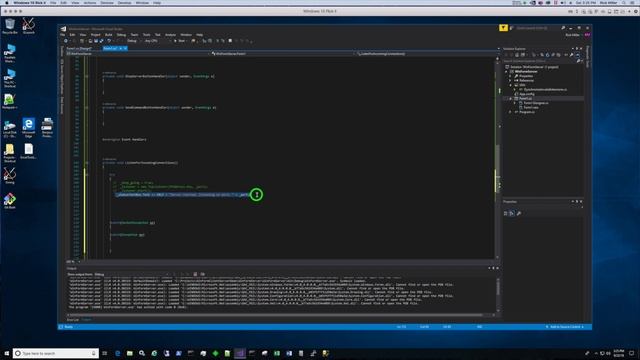Viewport: 640px width, 360px height.
Task: Expand the Properties node arrow
Action: point(510,76)
